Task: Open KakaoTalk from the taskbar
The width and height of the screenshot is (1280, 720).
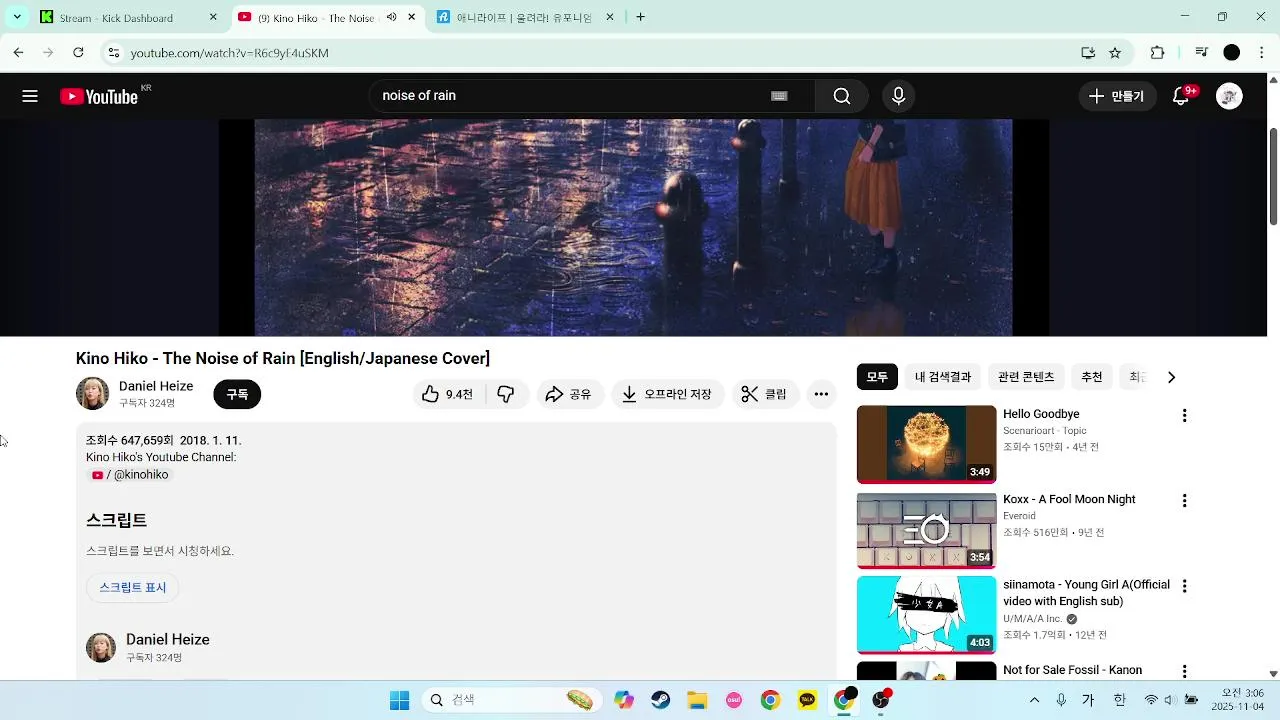Action: click(x=807, y=700)
